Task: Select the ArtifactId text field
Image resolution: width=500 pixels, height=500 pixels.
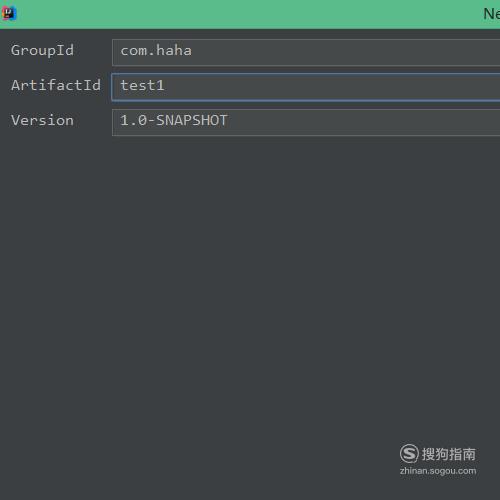Action: point(306,87)
